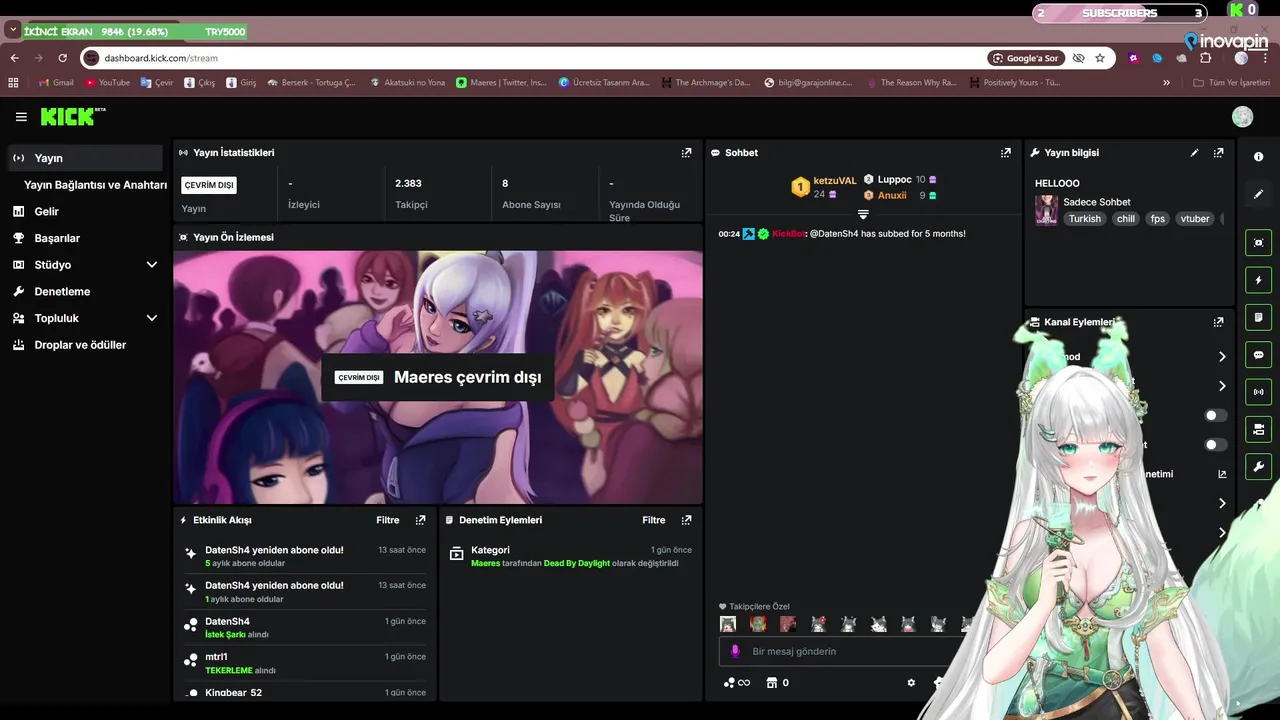Expand the chat leaderboard arrow under Anuxii

click(863, 214)
